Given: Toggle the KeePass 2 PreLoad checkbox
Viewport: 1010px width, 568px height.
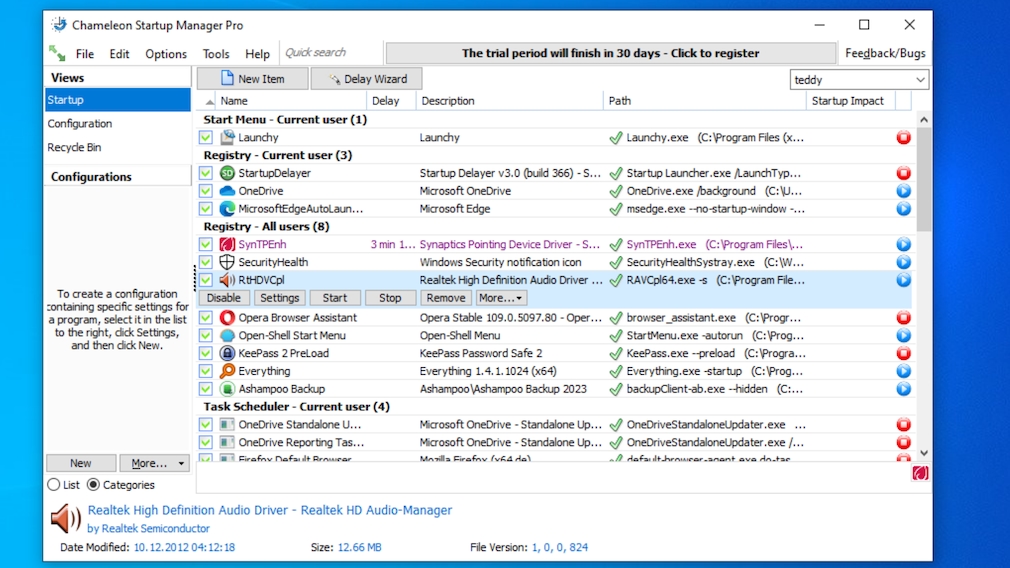Looking at the screenshot, I should [205, 354].
